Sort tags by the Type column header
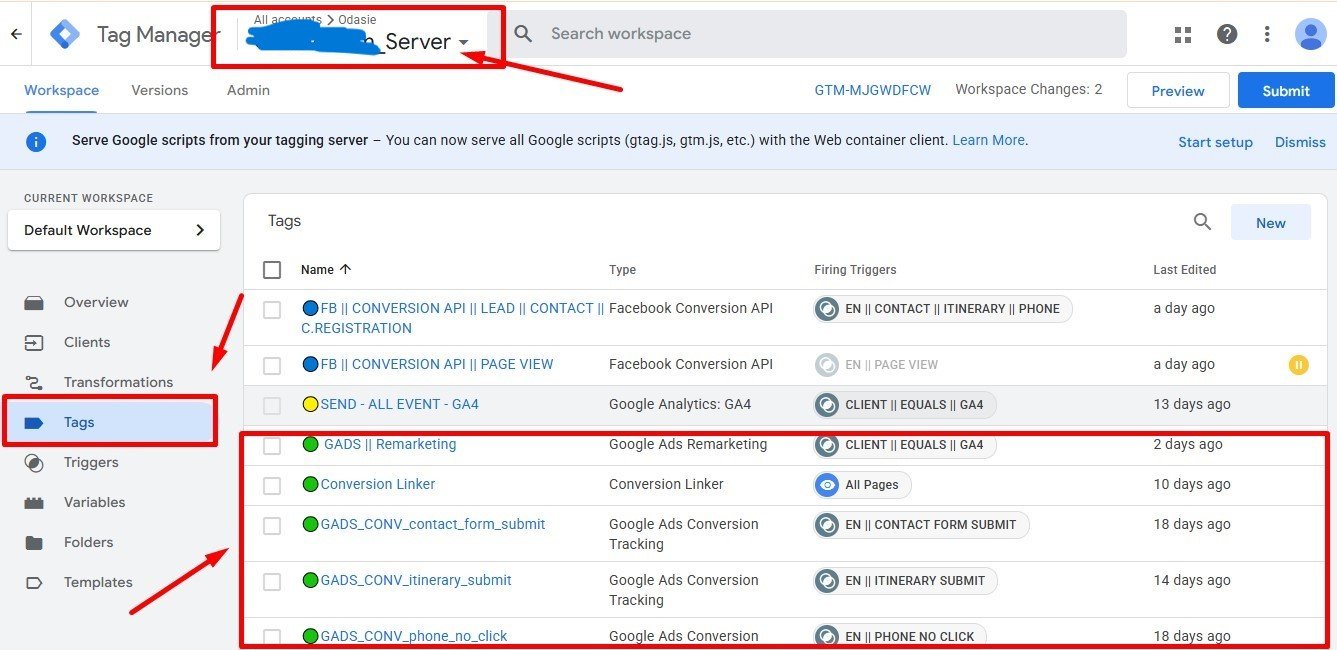The height and width of the screenshot is (650, 1337). [622, 270]
